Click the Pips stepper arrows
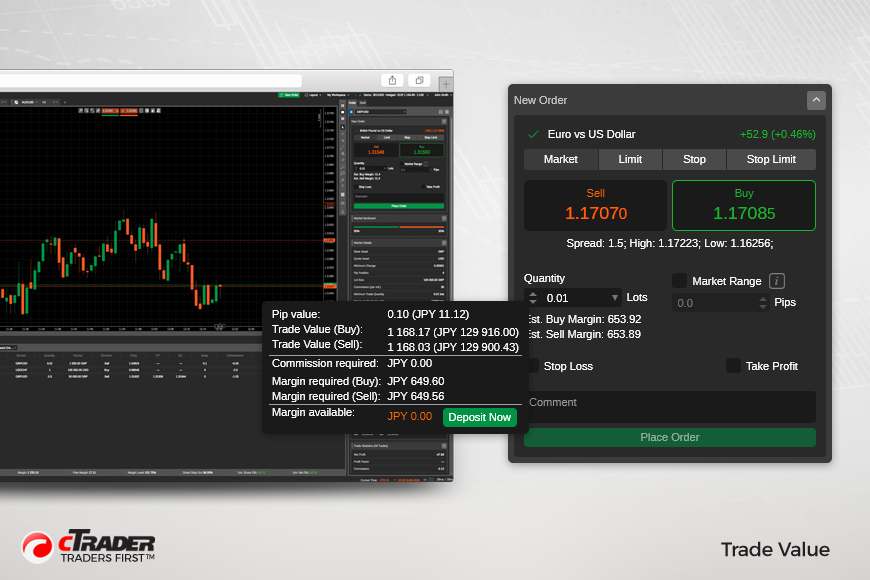Screen dimensions: 870x580 tap(763, 303)
